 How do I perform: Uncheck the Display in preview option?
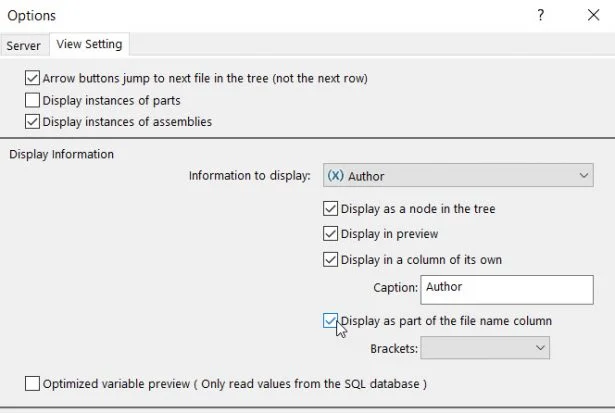pyautogui.click(x=331, y=234)
